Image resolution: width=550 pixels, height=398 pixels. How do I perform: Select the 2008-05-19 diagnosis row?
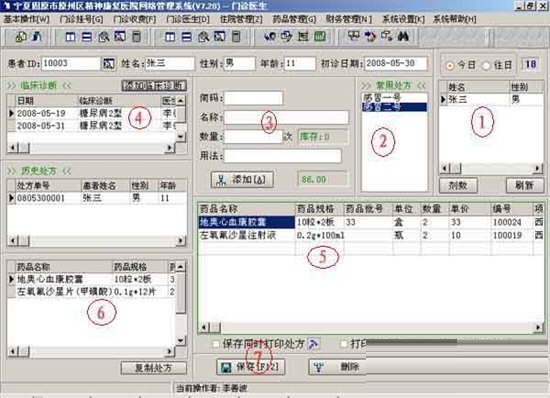click(92, 113)
